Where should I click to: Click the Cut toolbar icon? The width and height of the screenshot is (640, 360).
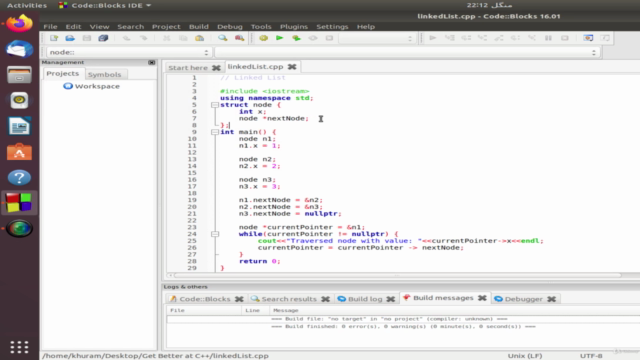(x=167, y=38)
